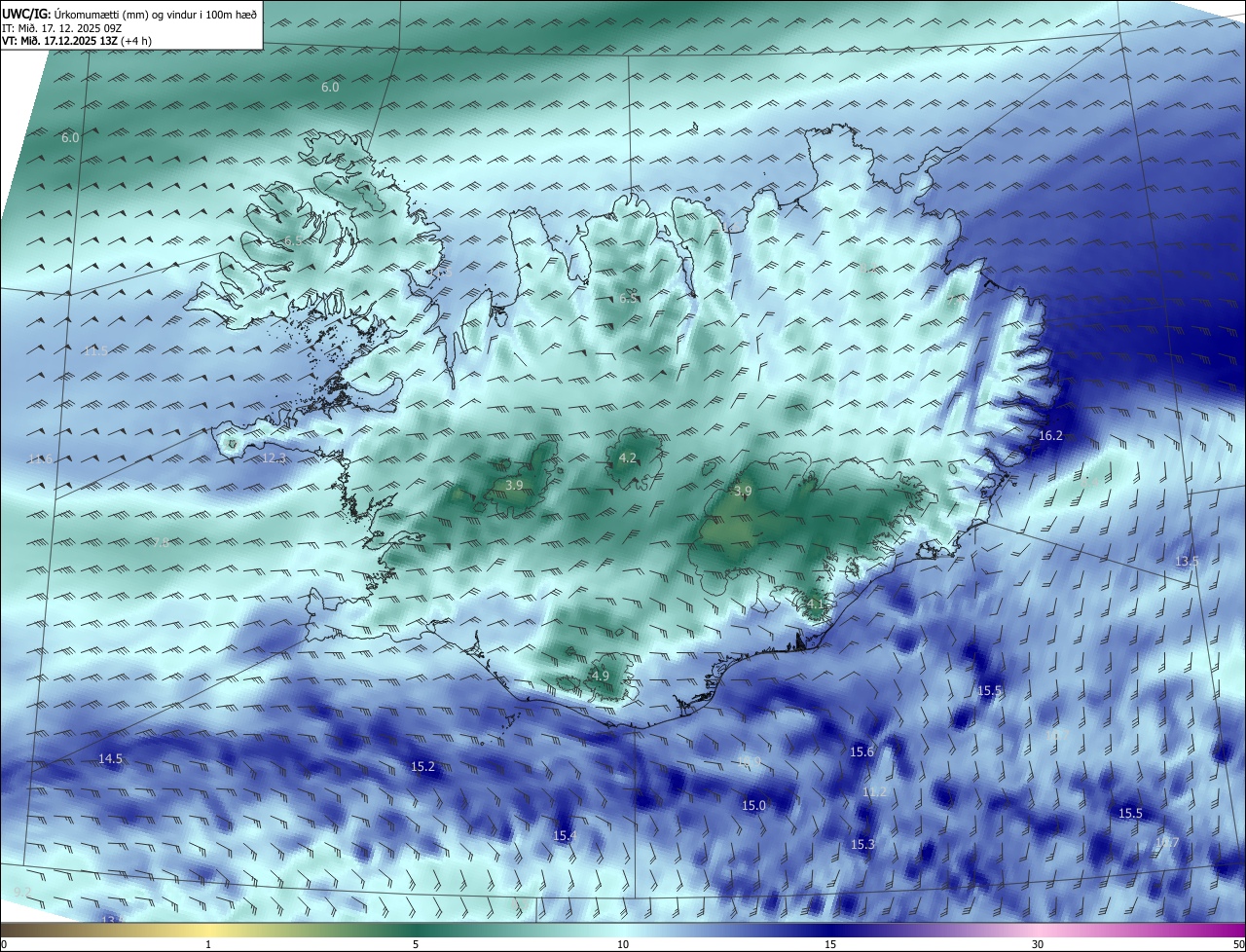The height and width of the screenshot is (952, 1246).
Task: Click the 9.2 value on the map
Action: 22,892
